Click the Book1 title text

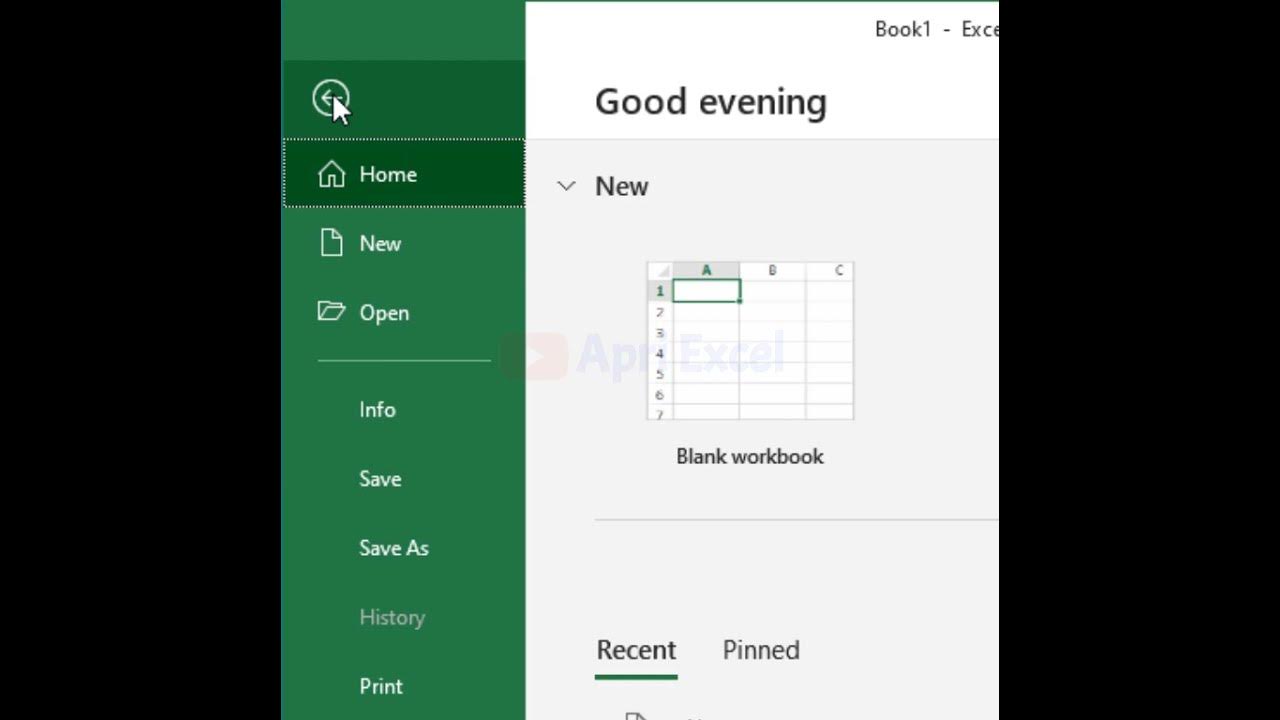coord(903,29)
